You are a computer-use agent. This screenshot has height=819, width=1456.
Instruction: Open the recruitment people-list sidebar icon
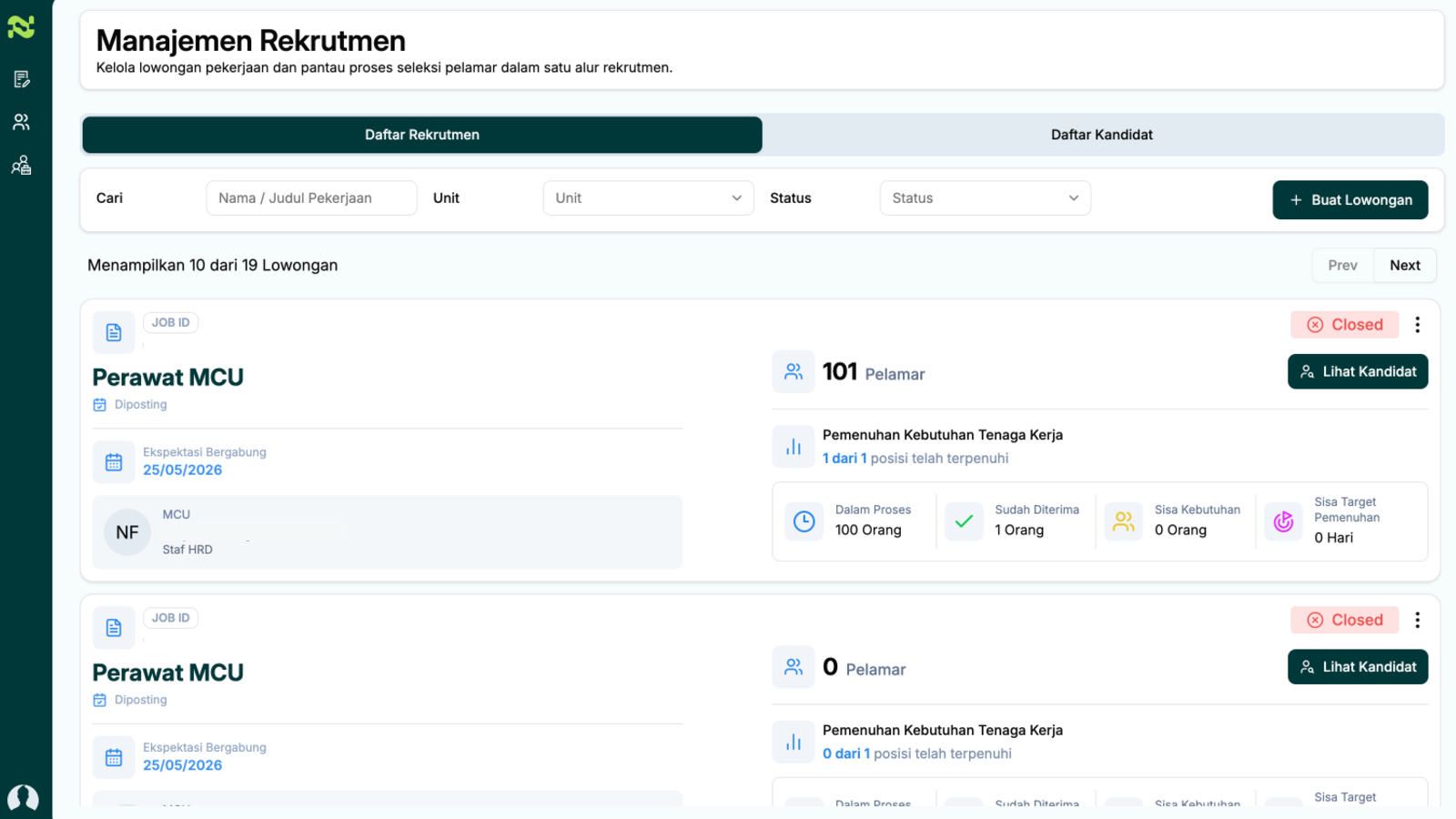point(22,165)
